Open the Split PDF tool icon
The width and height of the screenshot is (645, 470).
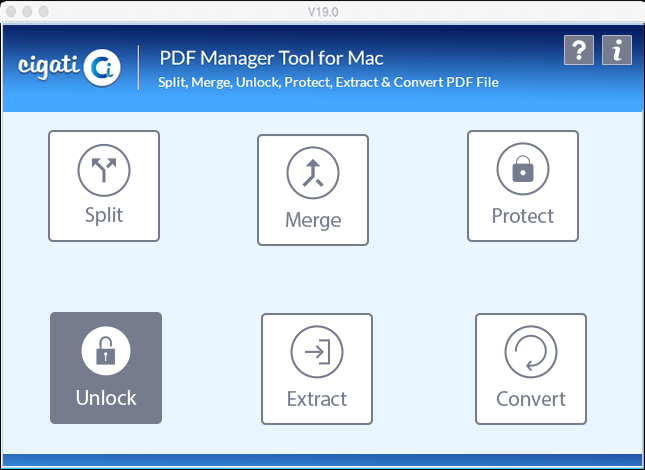click(x=104, y=170)
